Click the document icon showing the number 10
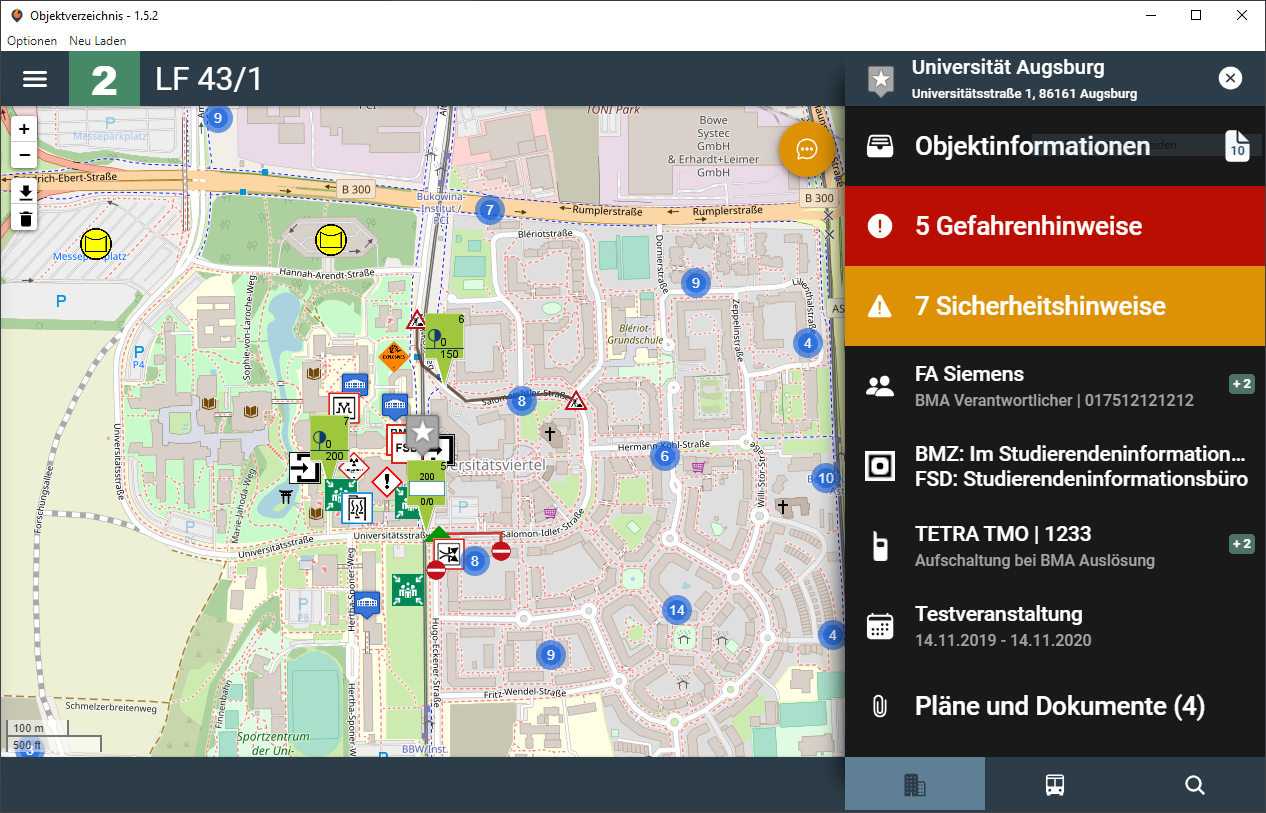The height and width of the screenshot is (813, 1266). point(1237,146)
